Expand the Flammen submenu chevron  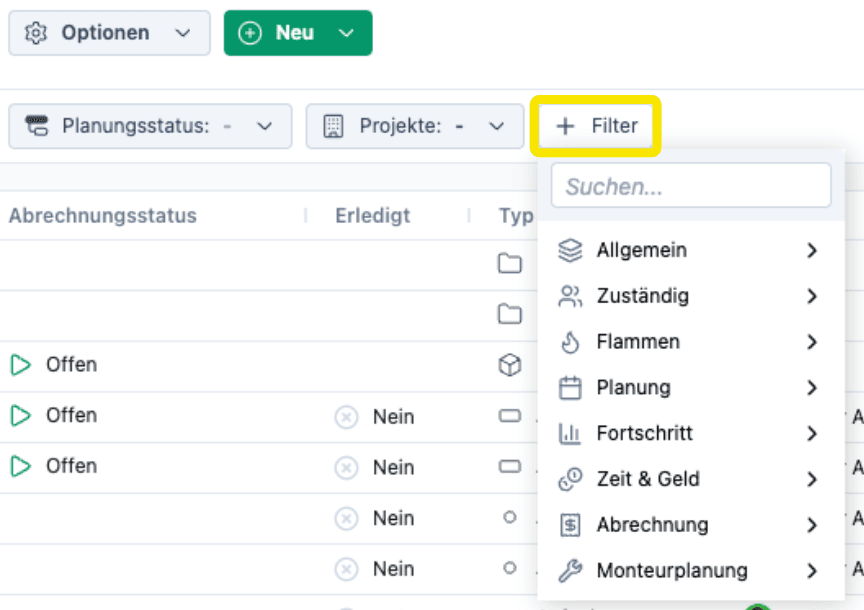(x=812, y=342)
